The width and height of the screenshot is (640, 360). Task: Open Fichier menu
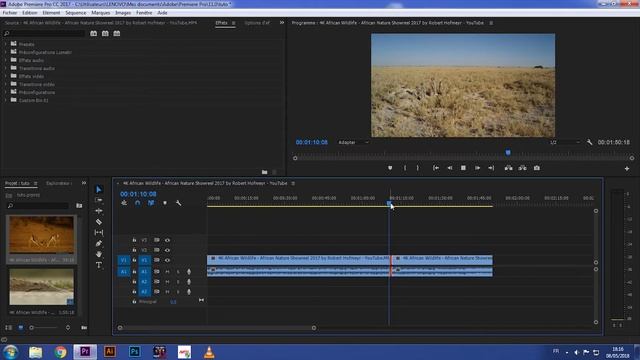coord(10,13)
